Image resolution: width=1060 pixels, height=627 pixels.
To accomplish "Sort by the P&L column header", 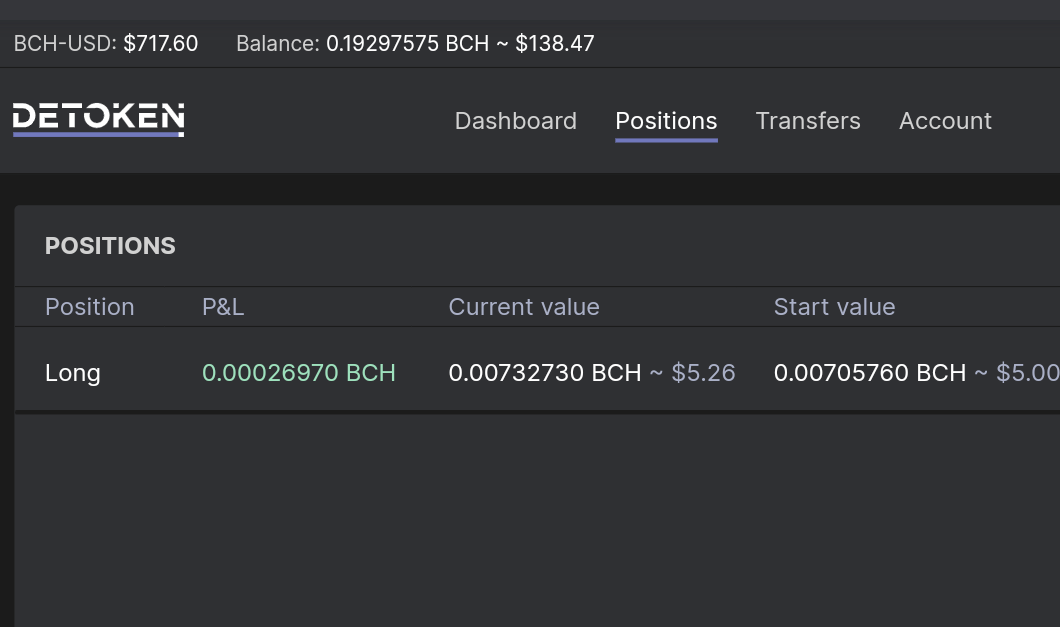I will pyautogui.click(x=223, y=307).
